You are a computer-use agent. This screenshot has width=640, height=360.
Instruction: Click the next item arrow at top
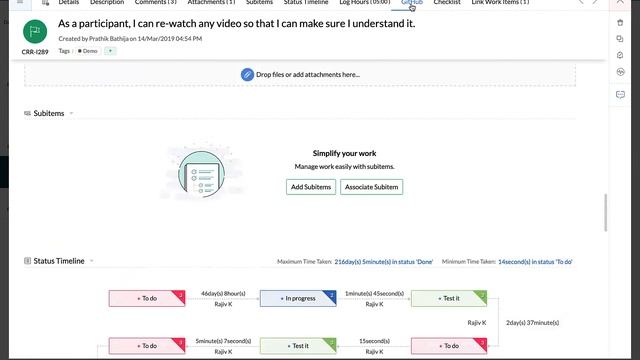click(595, 2)
